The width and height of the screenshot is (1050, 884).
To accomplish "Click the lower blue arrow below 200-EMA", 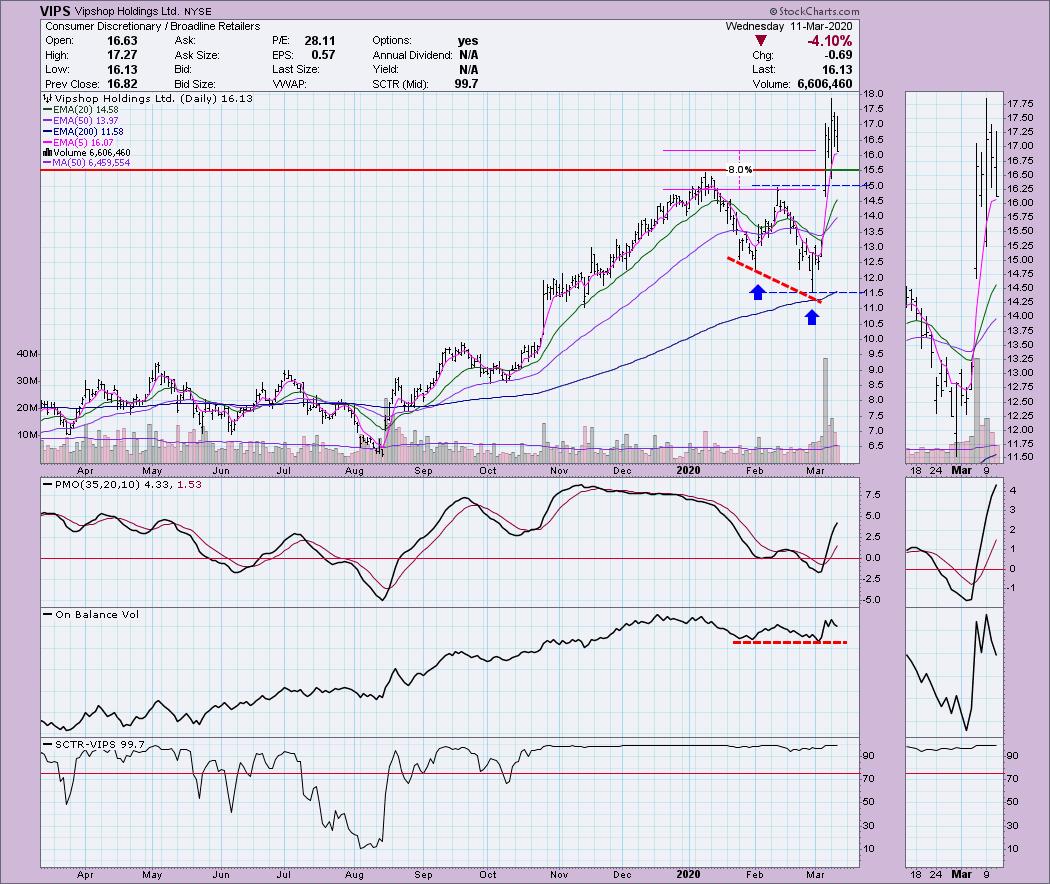I will pos(812,317).
